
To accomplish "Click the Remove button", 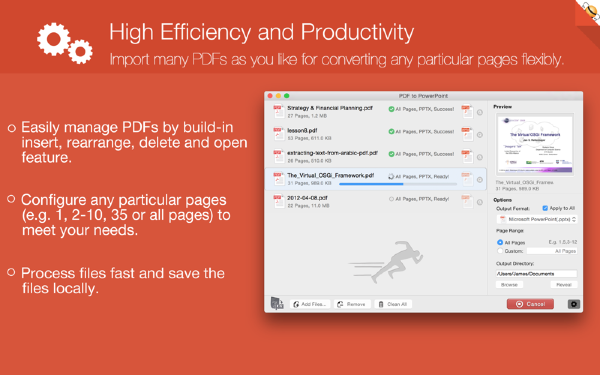I will (x=352, y=304).
